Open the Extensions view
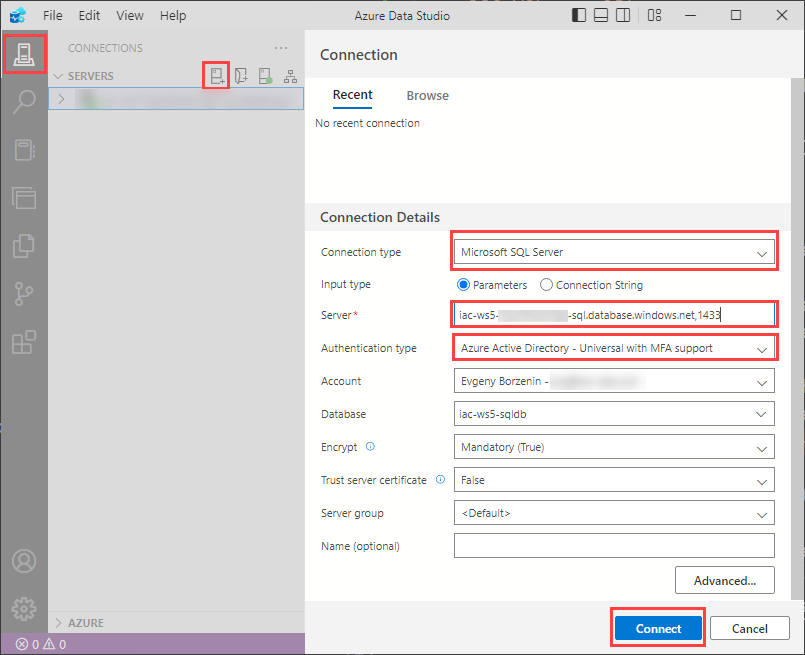Screen dimensions: 805x655 click(x=24, y=342)
